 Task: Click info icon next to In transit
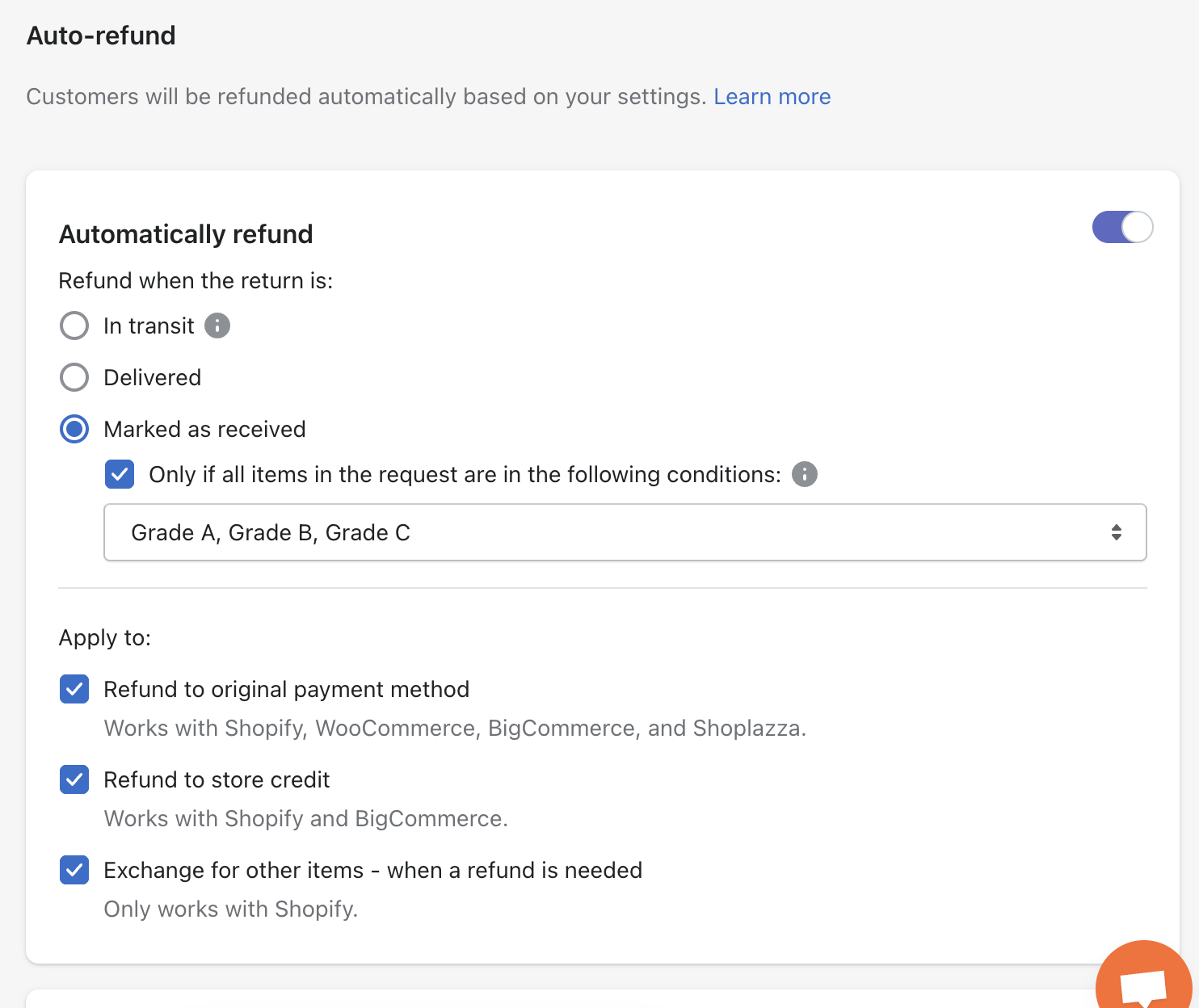pos(217,325)
